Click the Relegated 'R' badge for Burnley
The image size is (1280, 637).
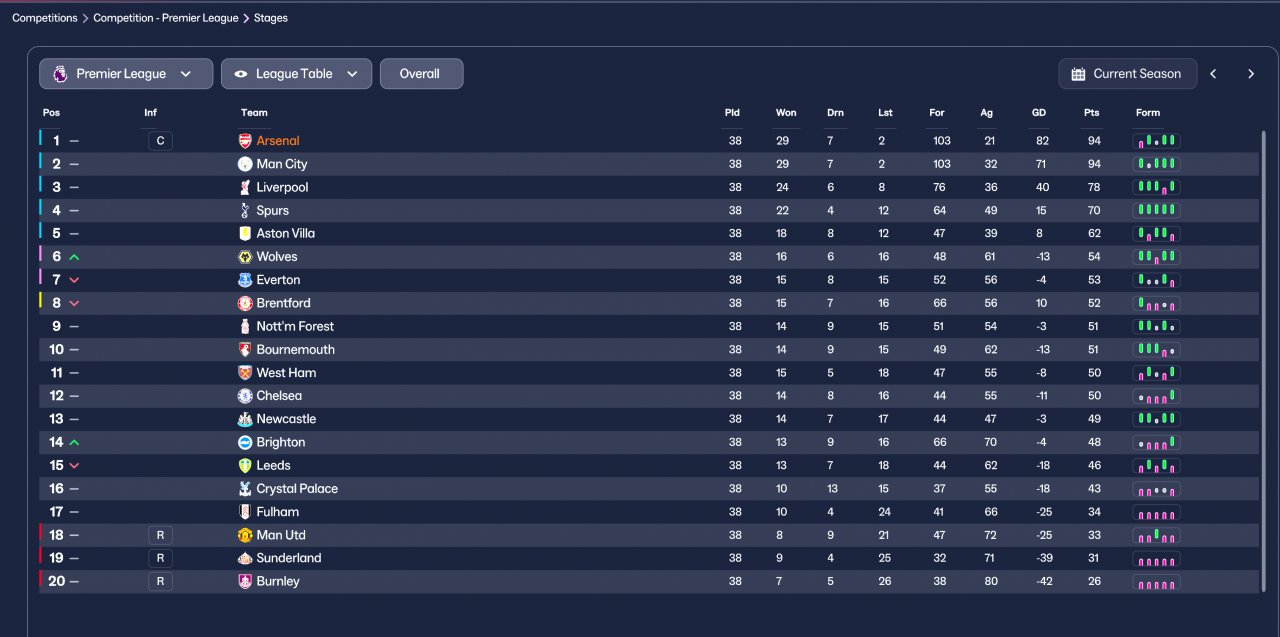(x=160, y=581)
